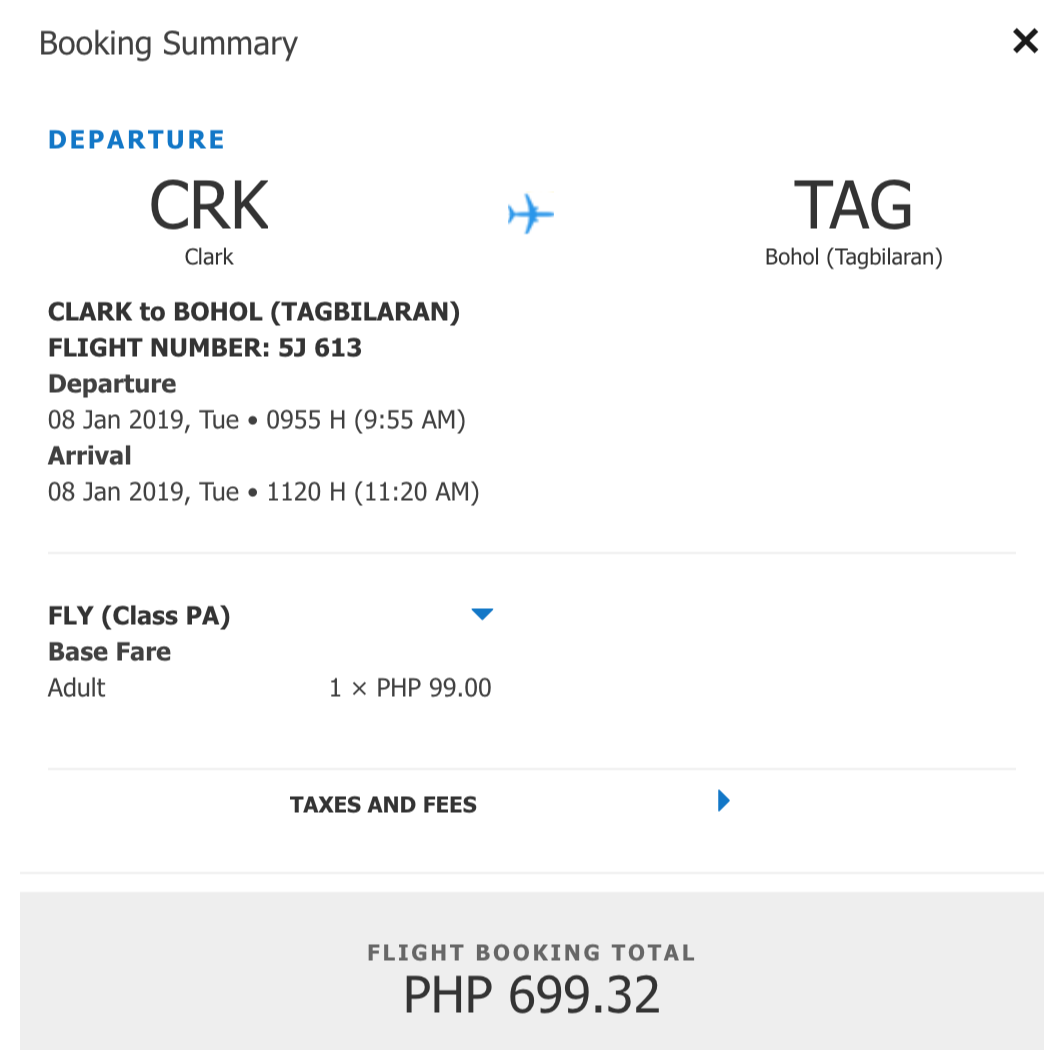Click the departure time 0955 H line
1054x1050 pixels.
click(x=257, y=420)
